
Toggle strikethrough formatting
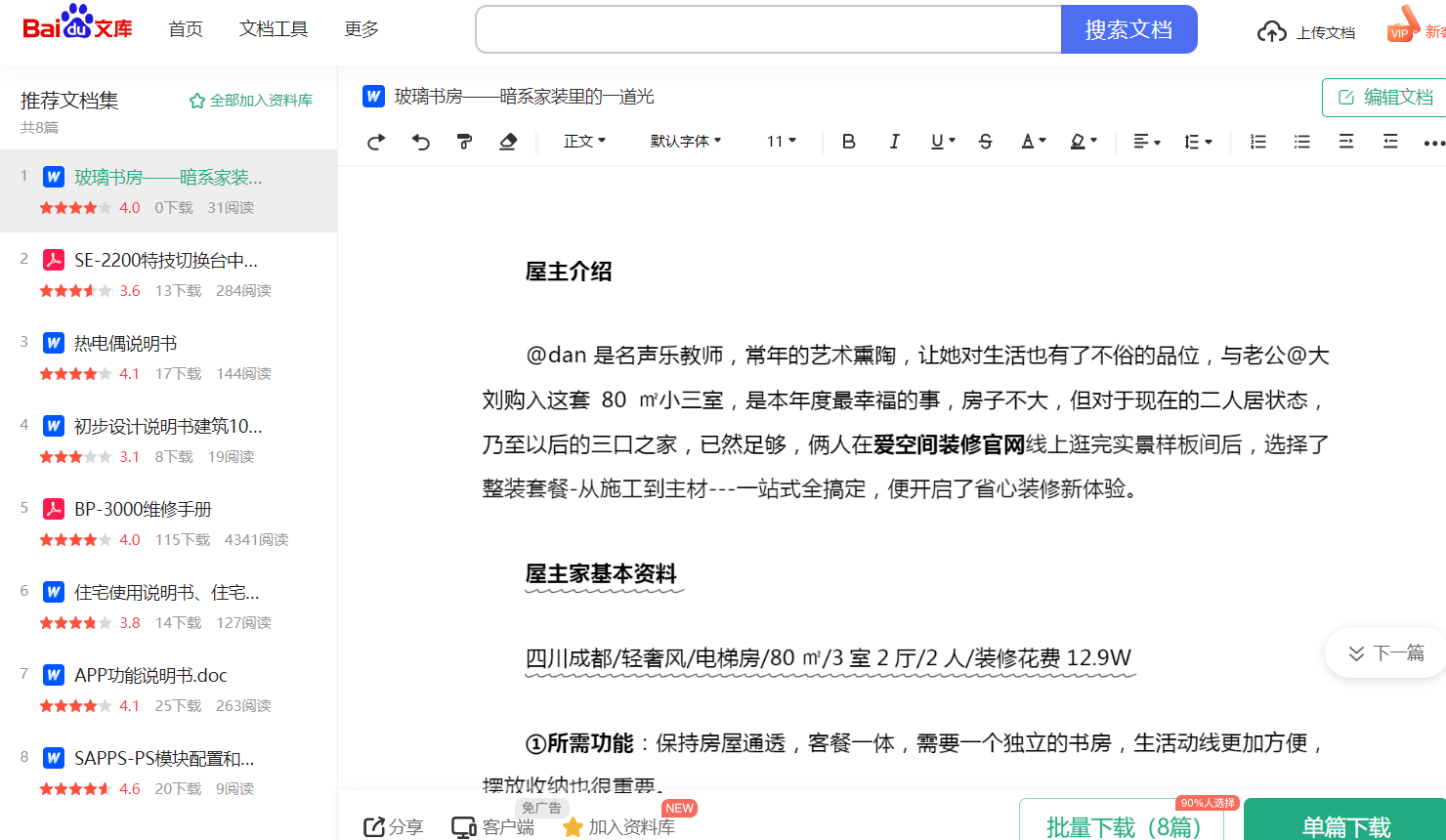point(985,142)
